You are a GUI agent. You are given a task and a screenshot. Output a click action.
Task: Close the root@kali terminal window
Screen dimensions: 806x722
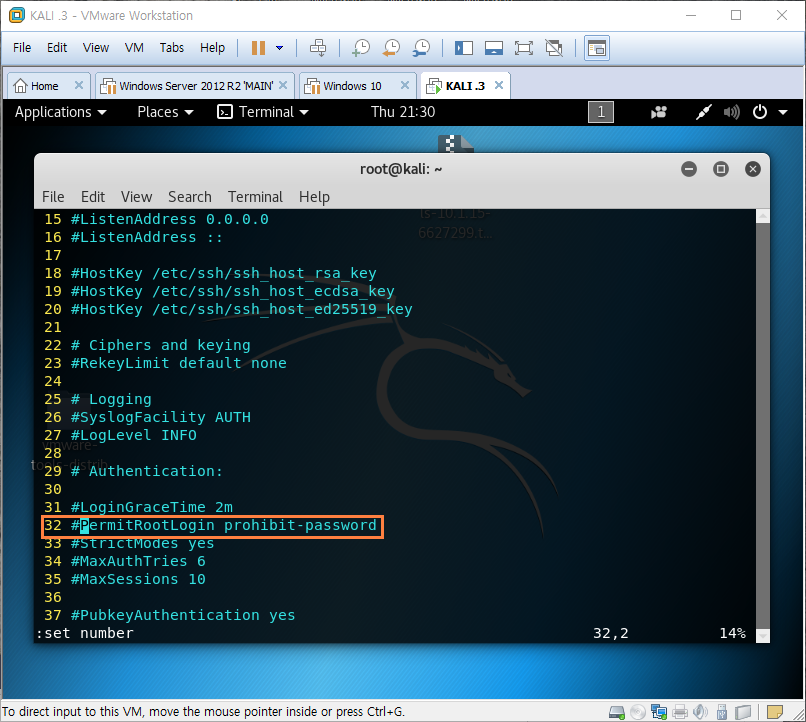pos(753,169)
